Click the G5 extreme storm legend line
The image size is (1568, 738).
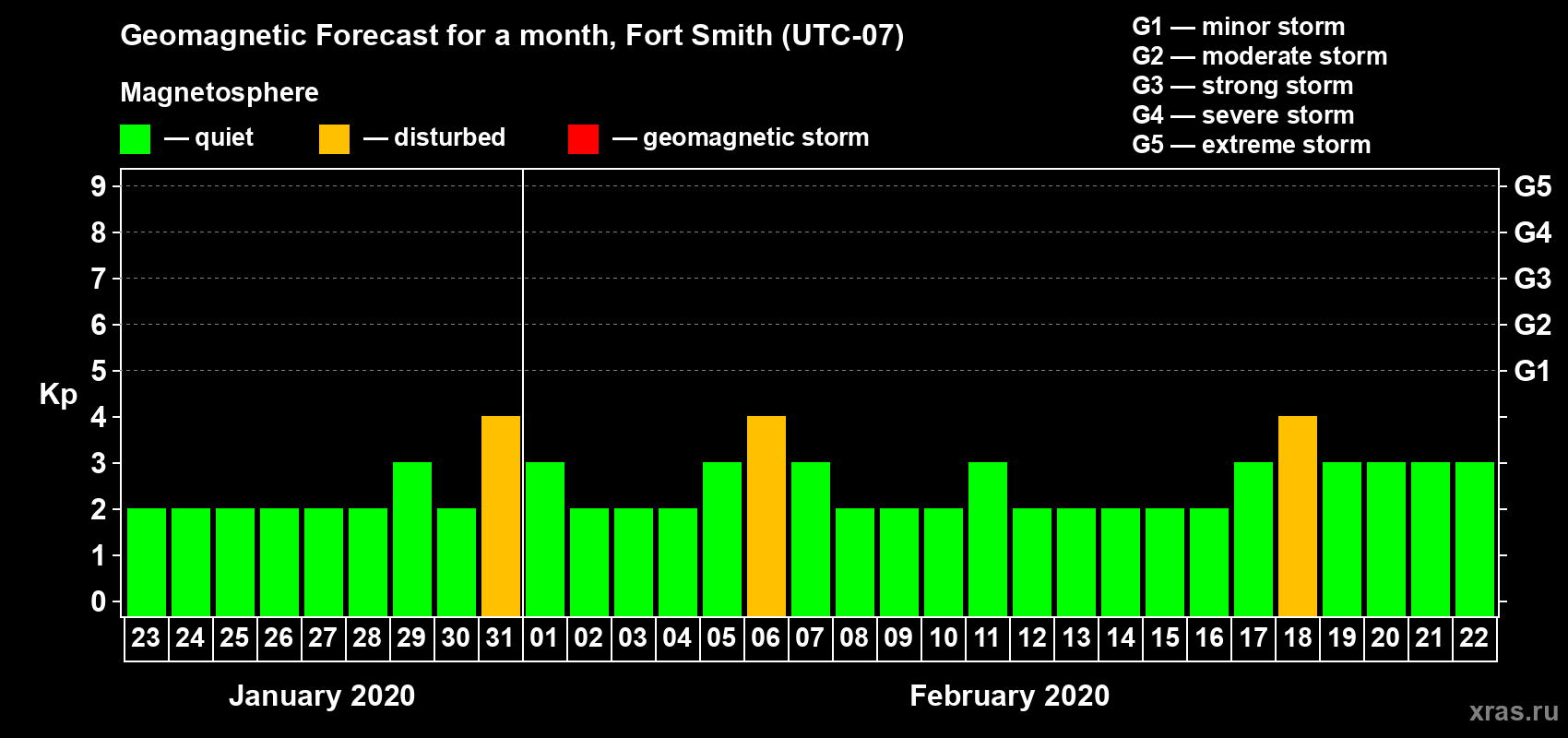point(1252,145)
